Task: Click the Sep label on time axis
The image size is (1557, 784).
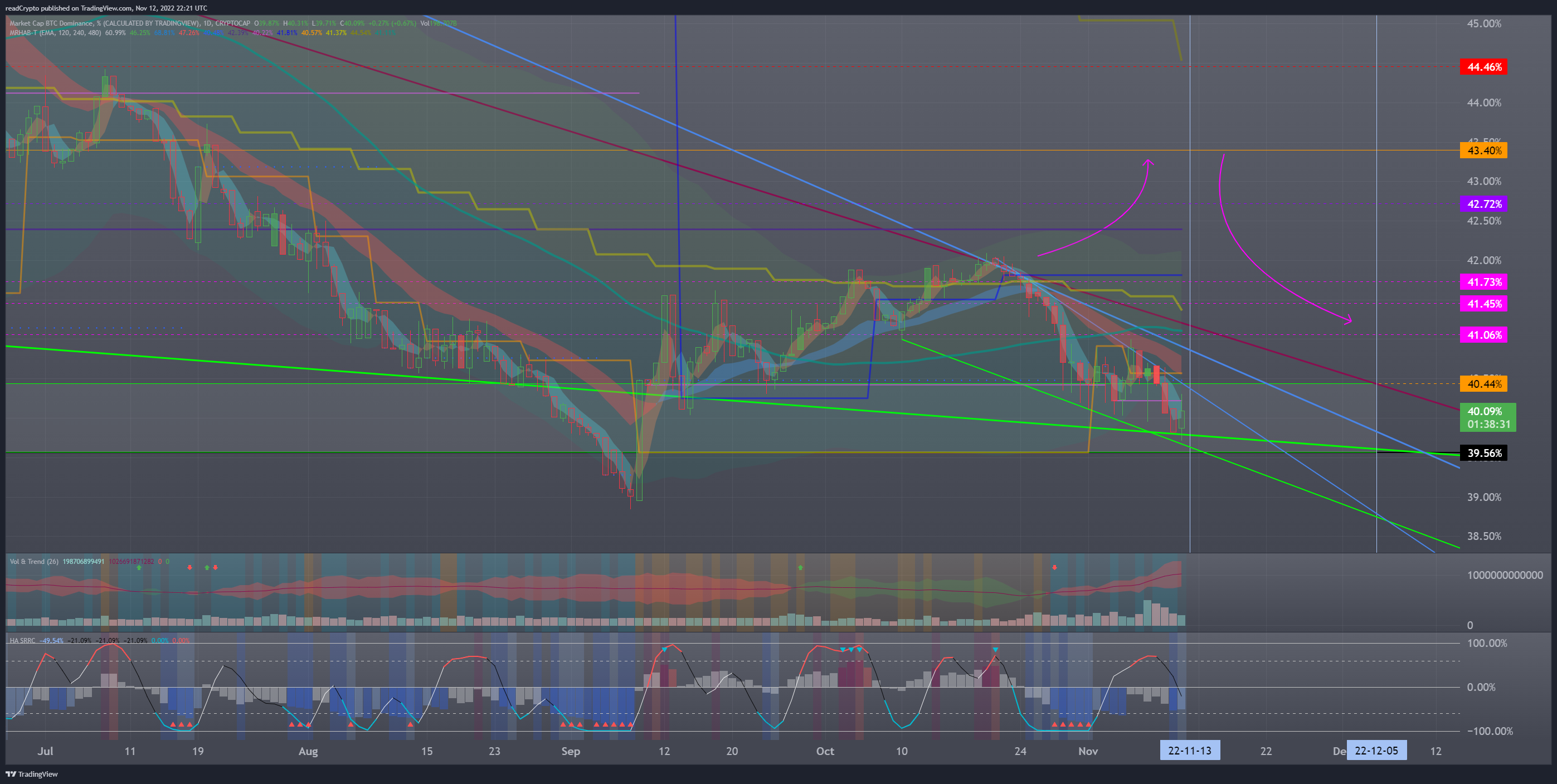Action: tap(571, 751)
